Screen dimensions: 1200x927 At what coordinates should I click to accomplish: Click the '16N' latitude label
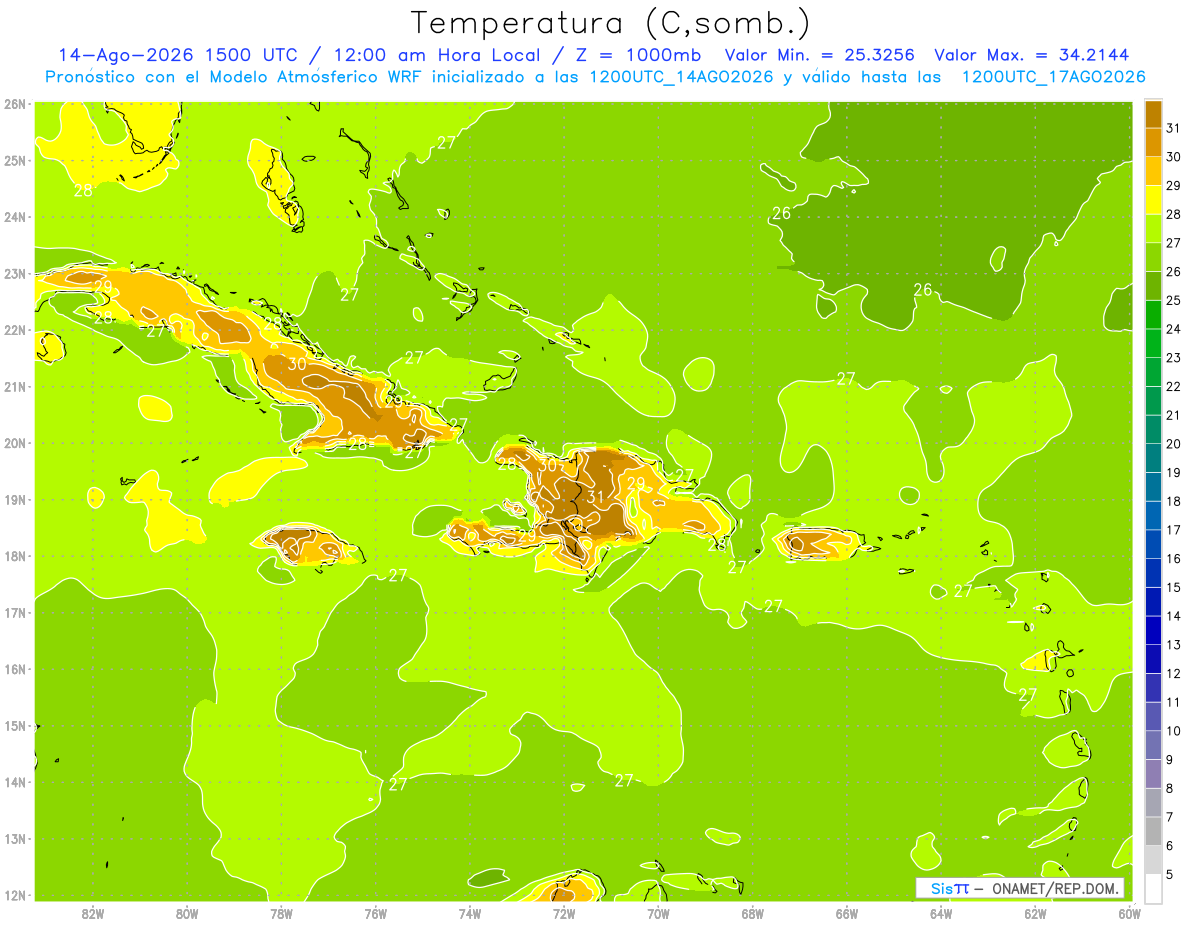[15, 669]
